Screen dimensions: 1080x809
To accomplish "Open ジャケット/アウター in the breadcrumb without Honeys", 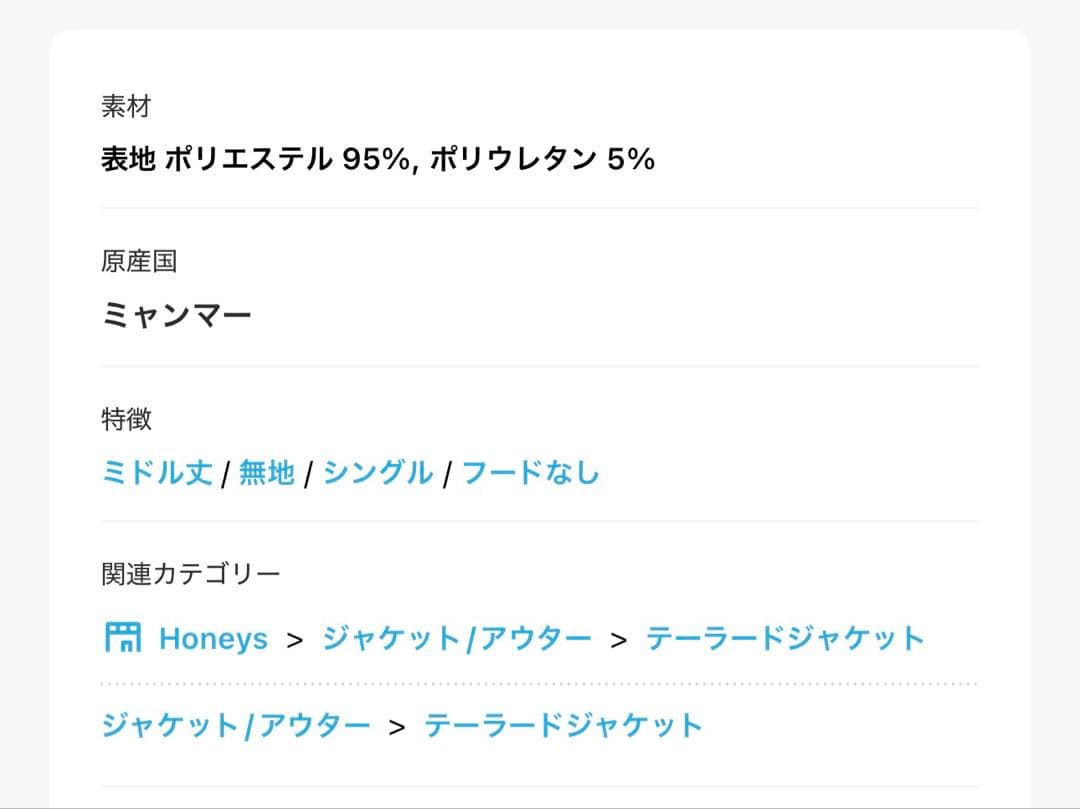I will click(236, 726).
